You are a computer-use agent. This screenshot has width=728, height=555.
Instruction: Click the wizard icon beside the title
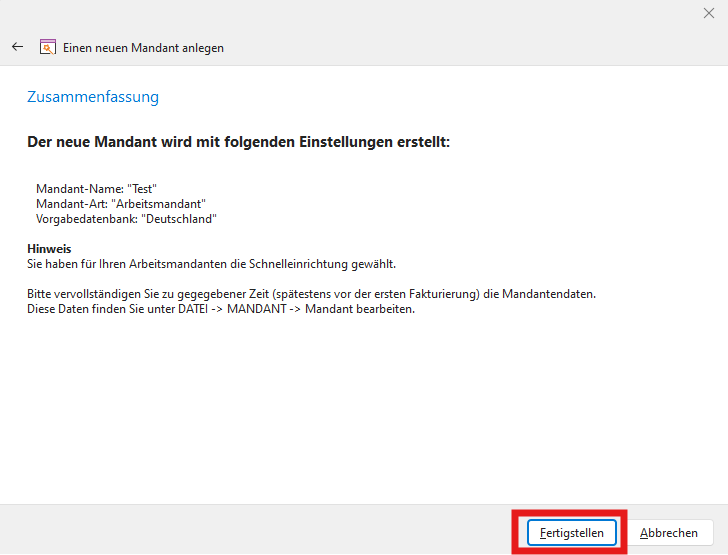click(47, 47)
